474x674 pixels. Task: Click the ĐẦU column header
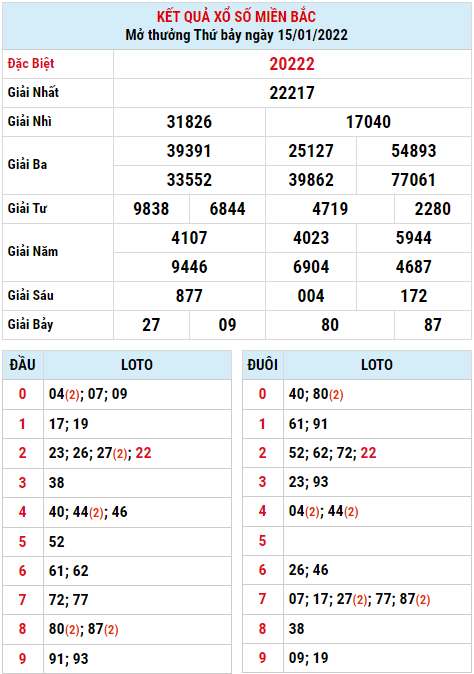click(x=22, y=365)
